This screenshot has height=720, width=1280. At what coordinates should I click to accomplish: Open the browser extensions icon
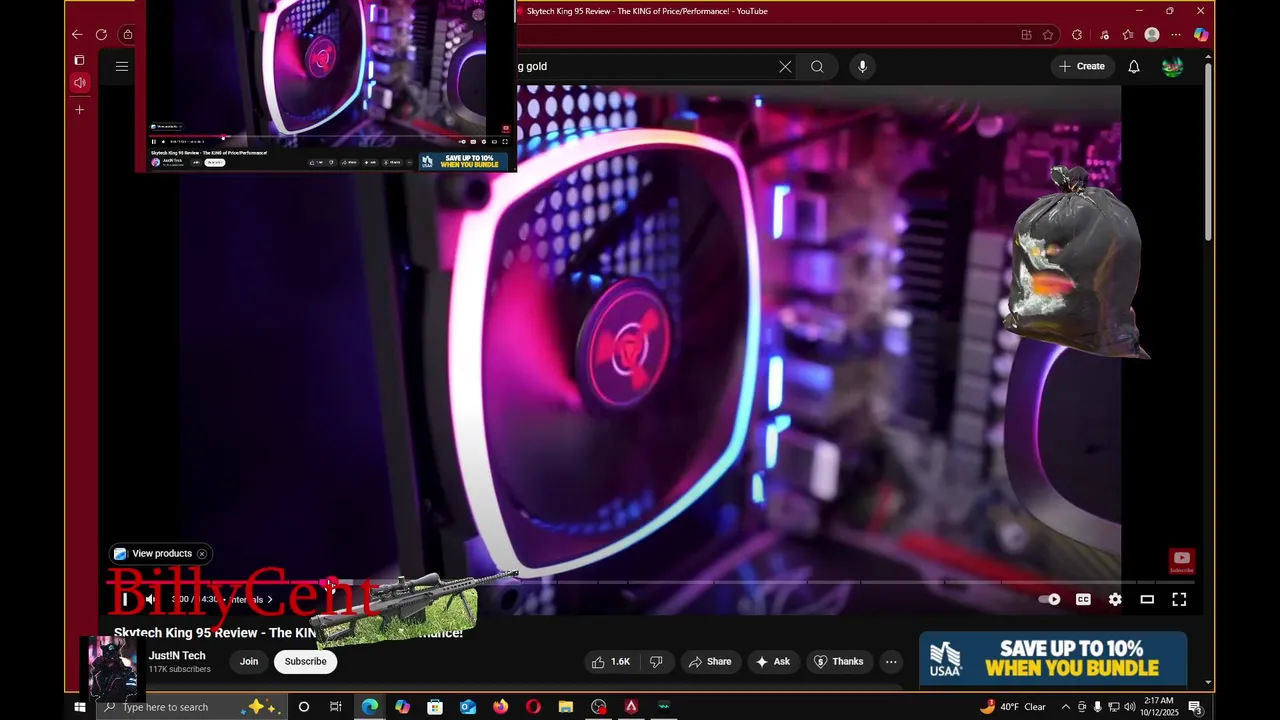(x=1077, y=35)
